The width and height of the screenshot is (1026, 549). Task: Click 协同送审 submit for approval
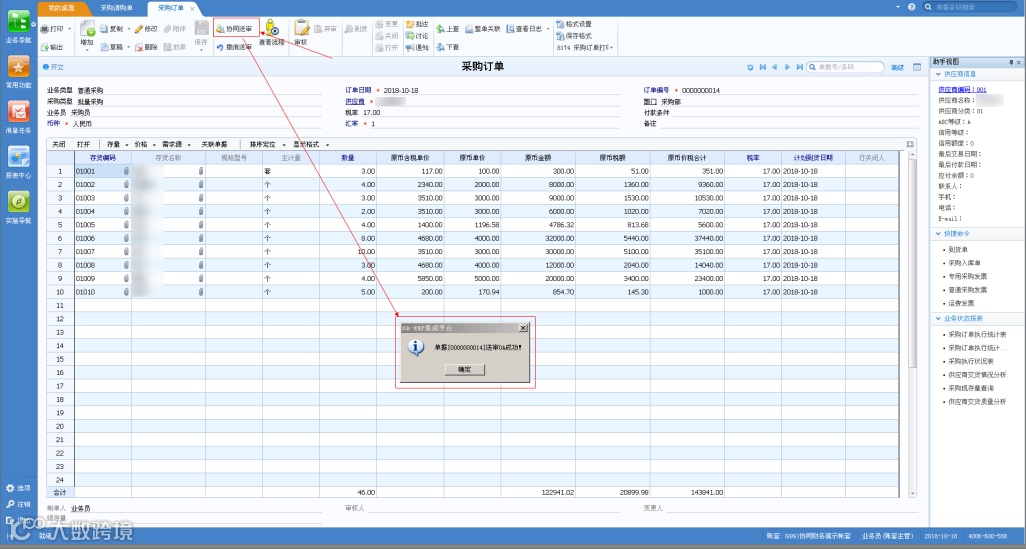click(234, 29)
